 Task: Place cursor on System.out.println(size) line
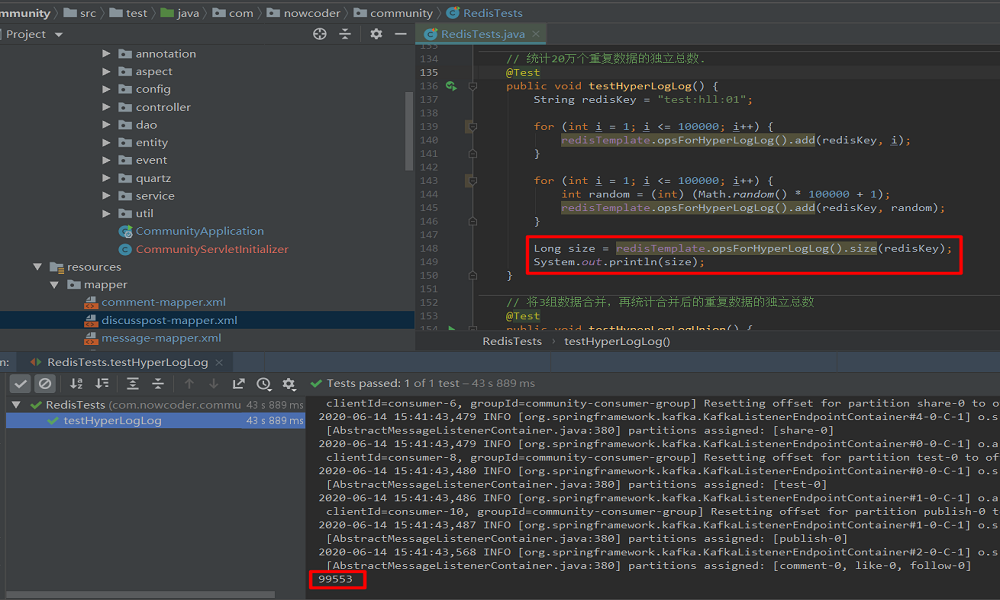(619, 262)
